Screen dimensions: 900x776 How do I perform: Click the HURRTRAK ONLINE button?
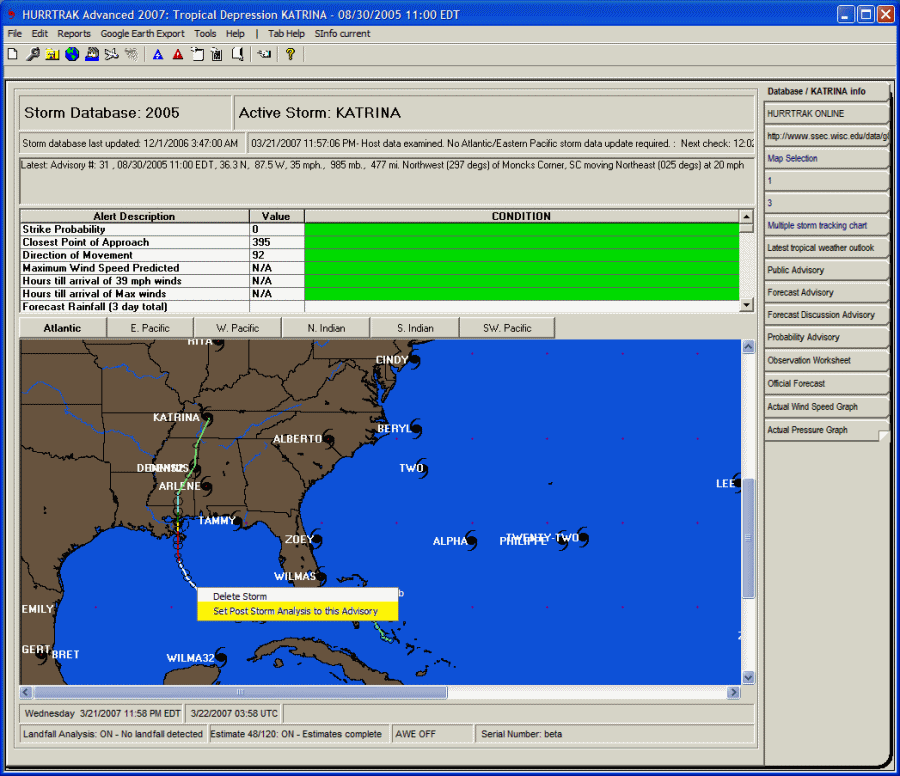827,114
